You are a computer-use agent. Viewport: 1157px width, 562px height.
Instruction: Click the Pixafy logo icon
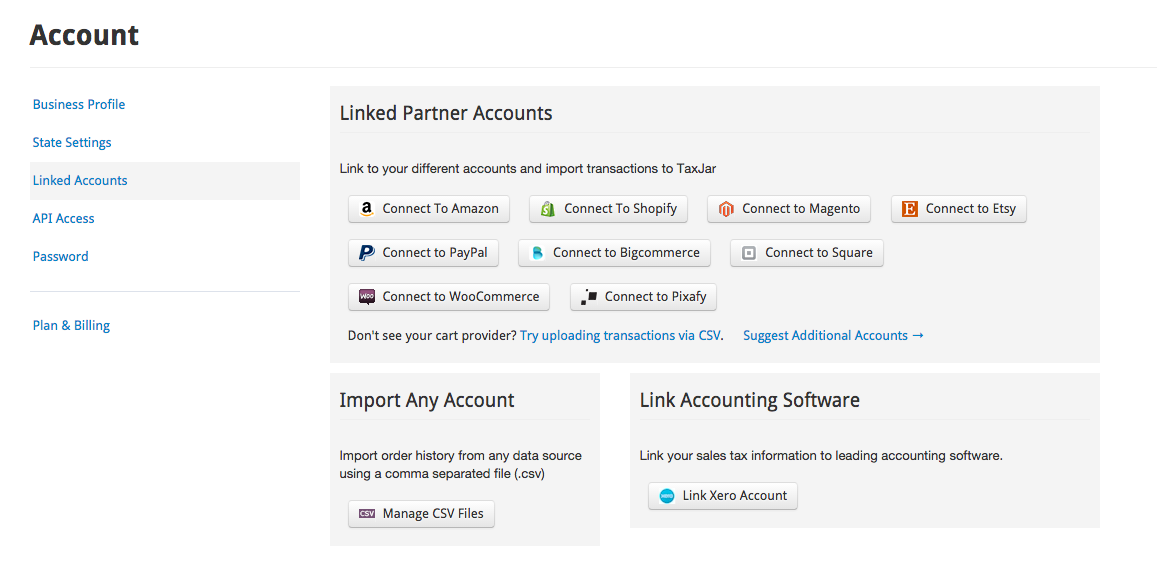tap(589, 296)
